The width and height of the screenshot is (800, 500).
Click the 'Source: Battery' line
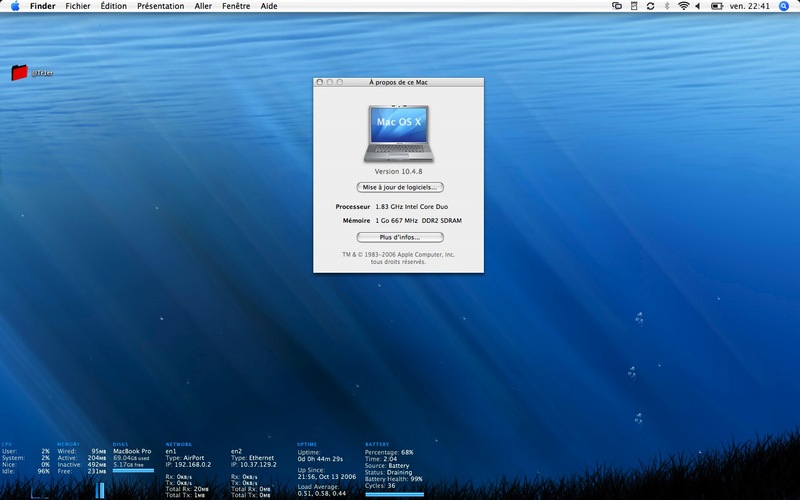387,465
